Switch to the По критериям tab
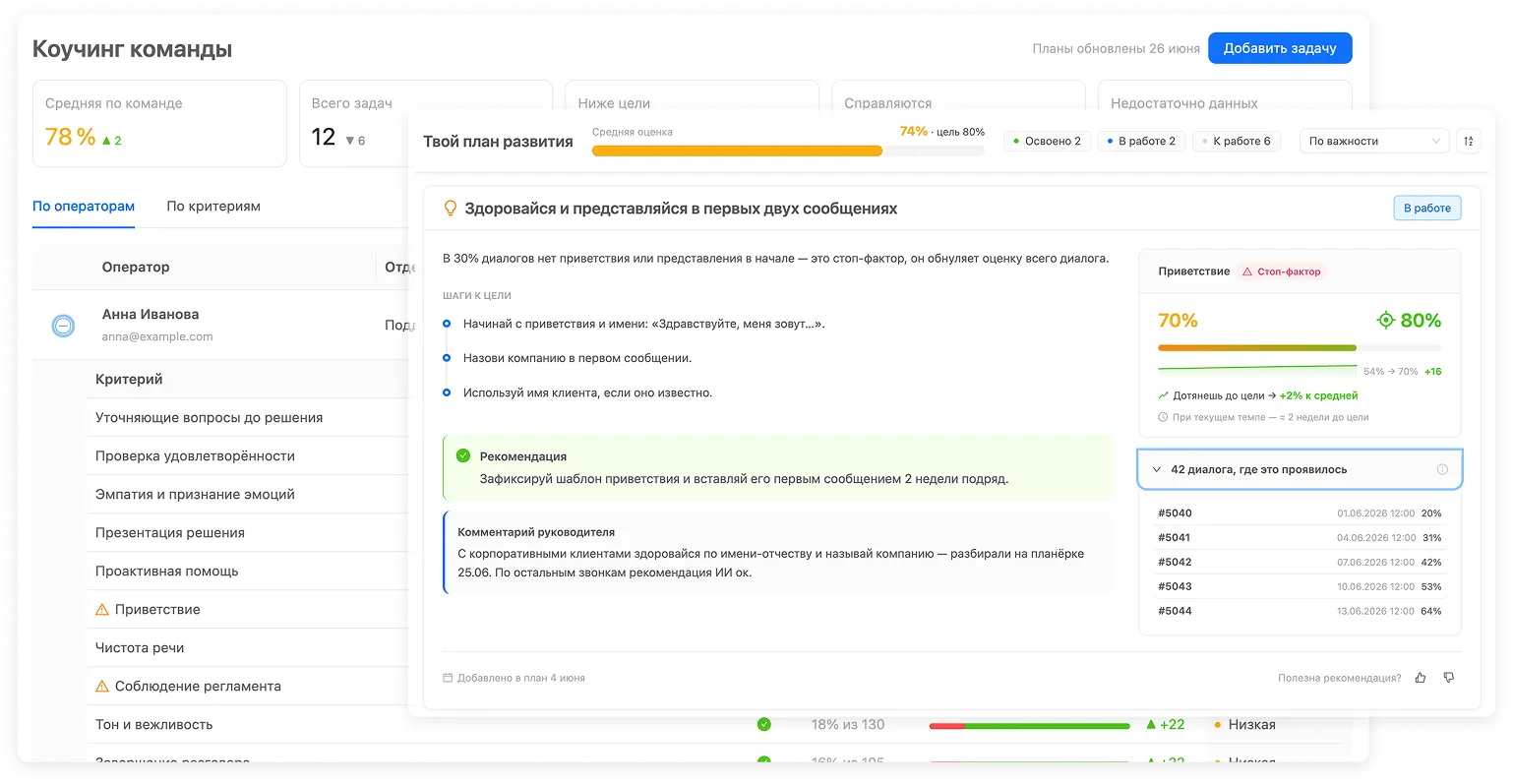This screenshot has height=784, width=1513. click(213, 207)
